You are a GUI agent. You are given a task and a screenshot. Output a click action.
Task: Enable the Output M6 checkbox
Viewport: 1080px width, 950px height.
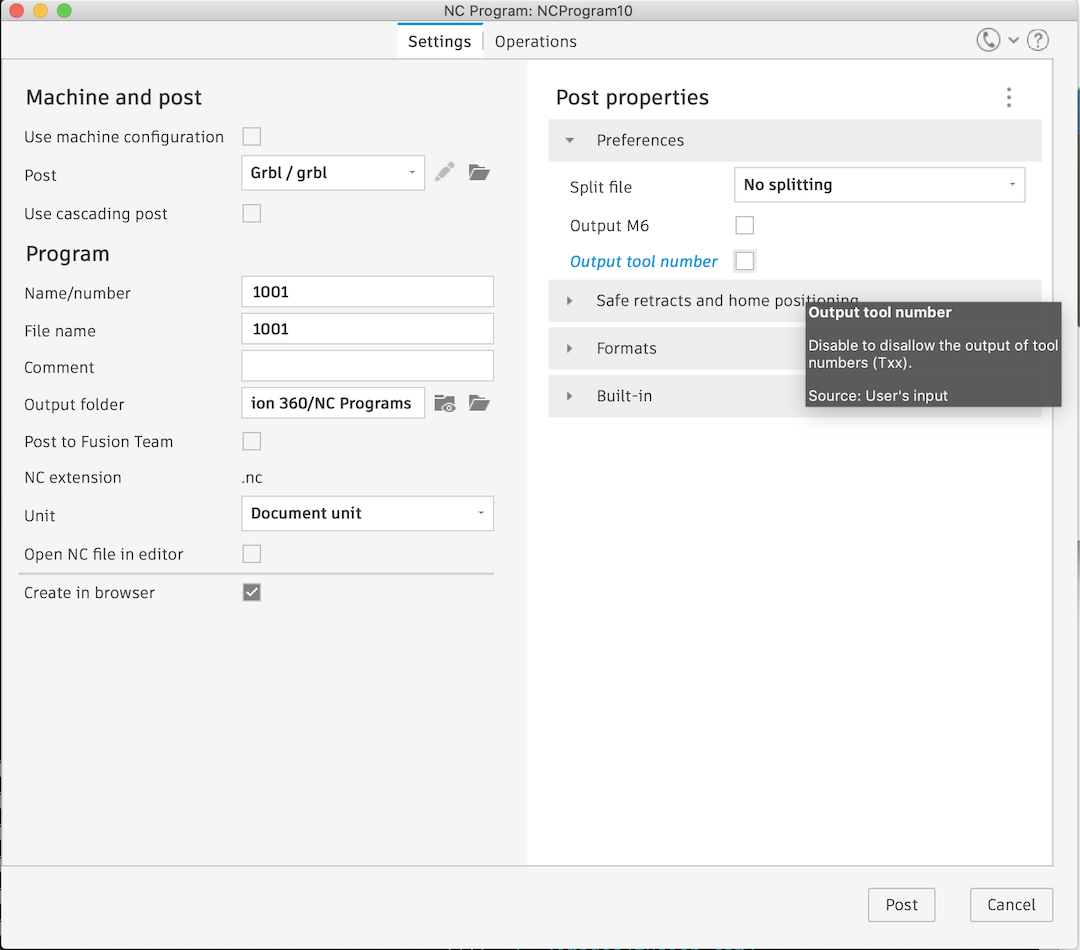745,225
